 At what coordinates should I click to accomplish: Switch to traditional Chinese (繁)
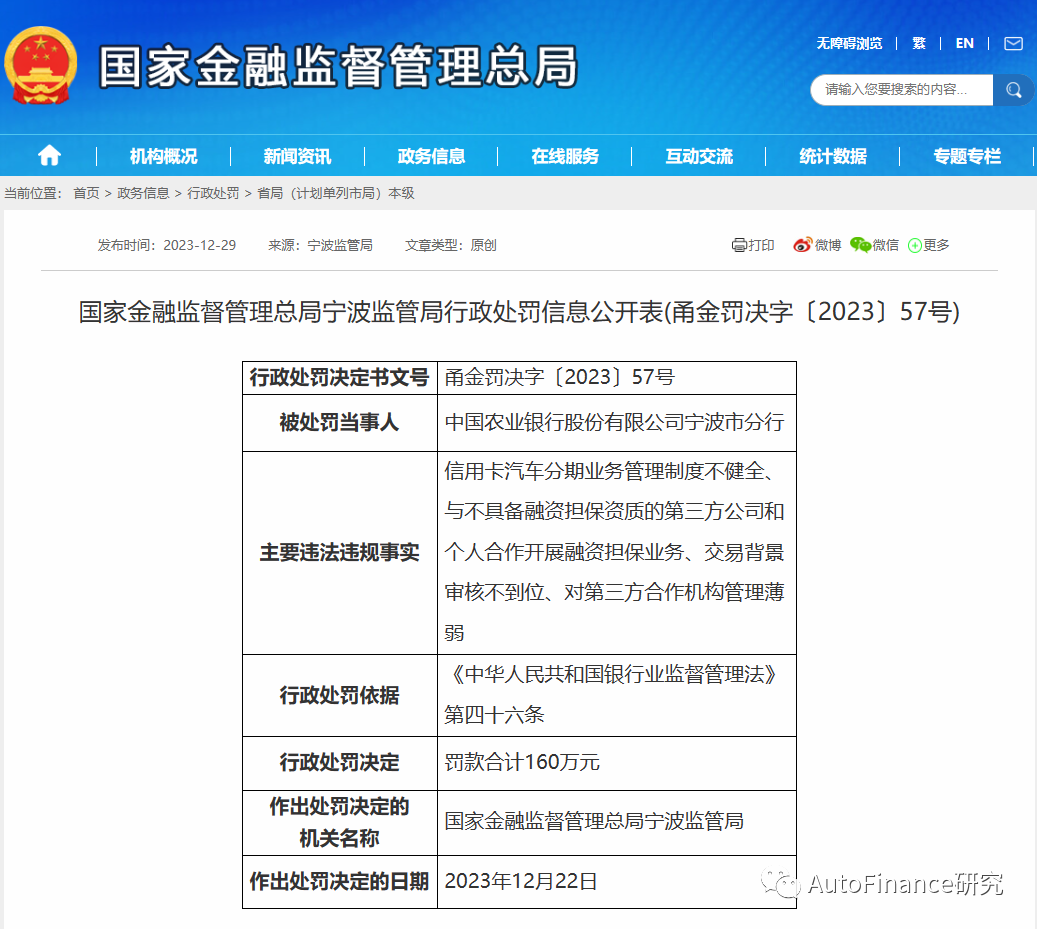point(919,43)
